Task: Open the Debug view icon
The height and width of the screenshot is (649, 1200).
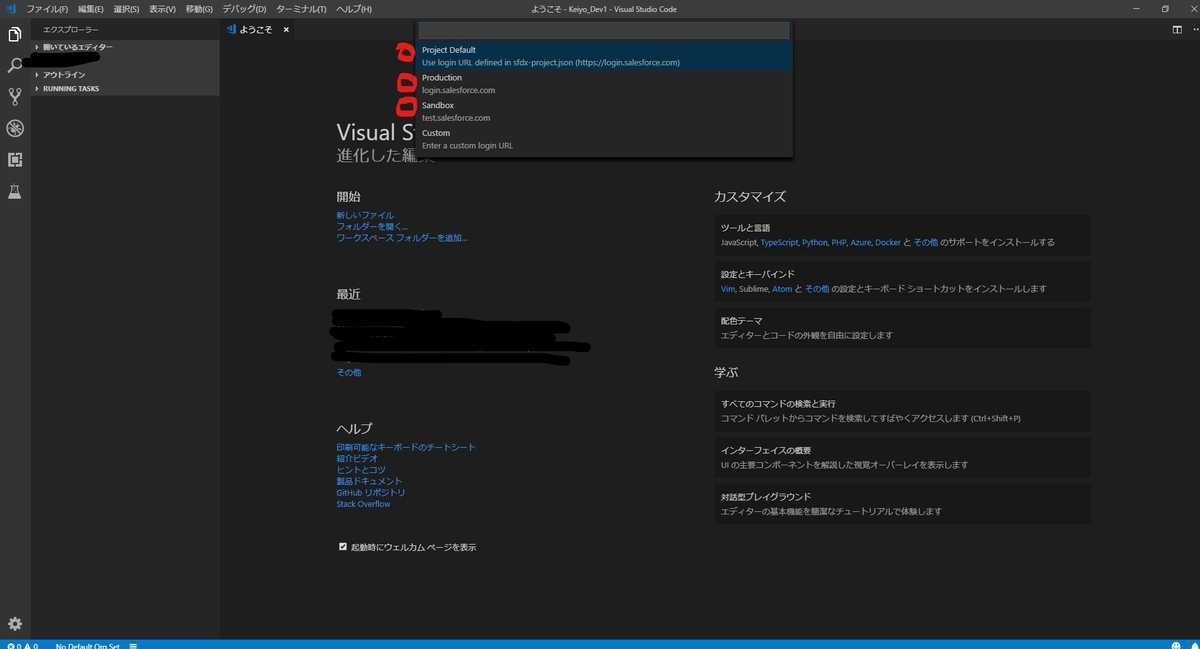Action: pos(15,128)
